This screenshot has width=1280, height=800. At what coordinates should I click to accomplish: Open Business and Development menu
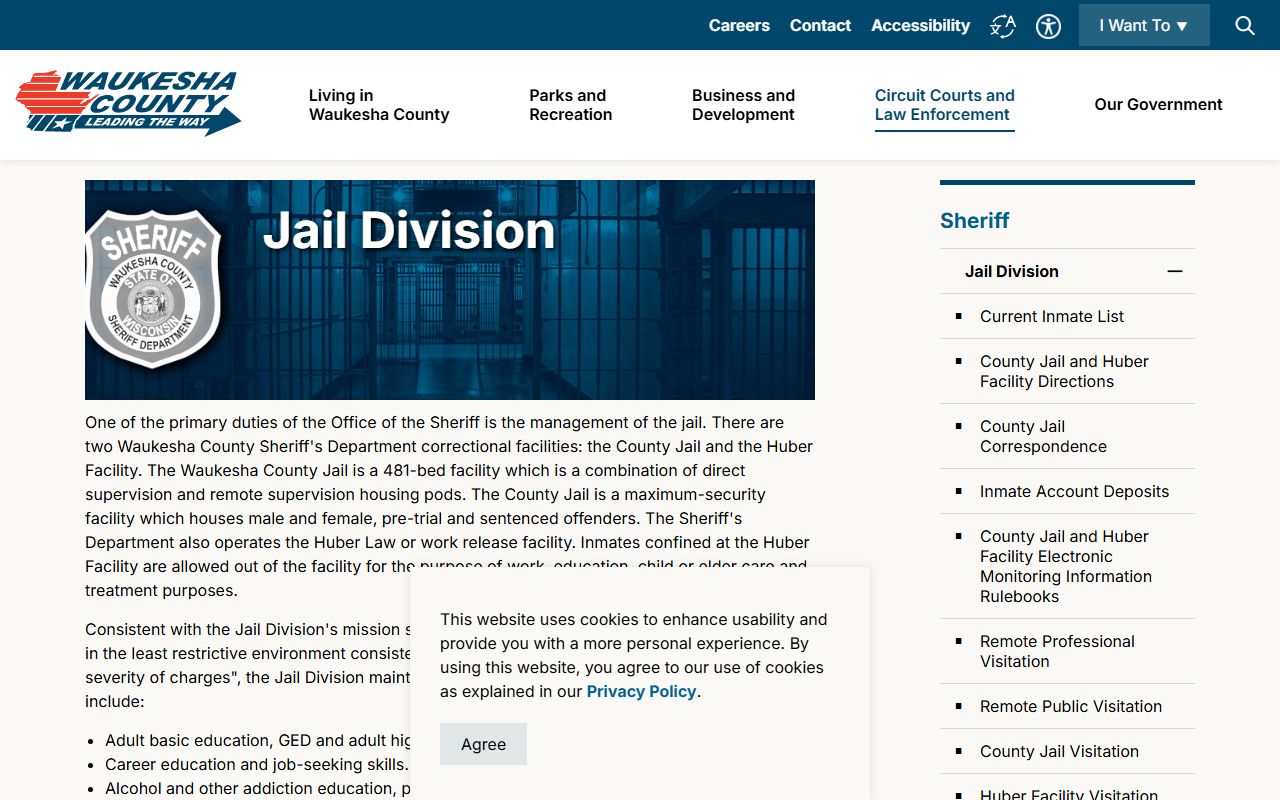pos(743,105)
